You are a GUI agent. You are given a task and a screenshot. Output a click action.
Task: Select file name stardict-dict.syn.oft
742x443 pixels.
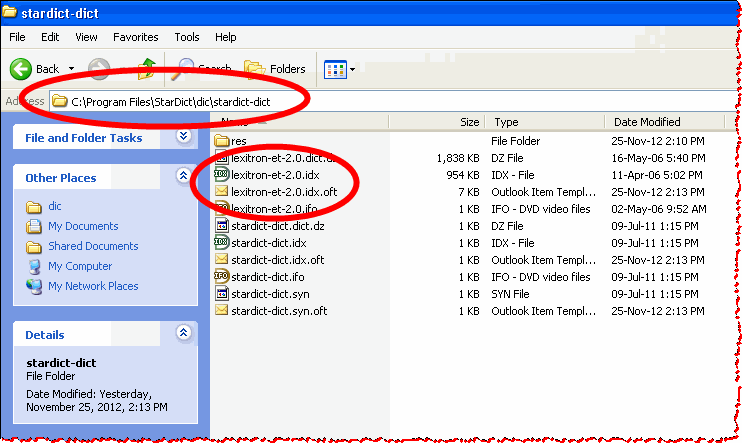pyautogui.click(x=279, y=311)
